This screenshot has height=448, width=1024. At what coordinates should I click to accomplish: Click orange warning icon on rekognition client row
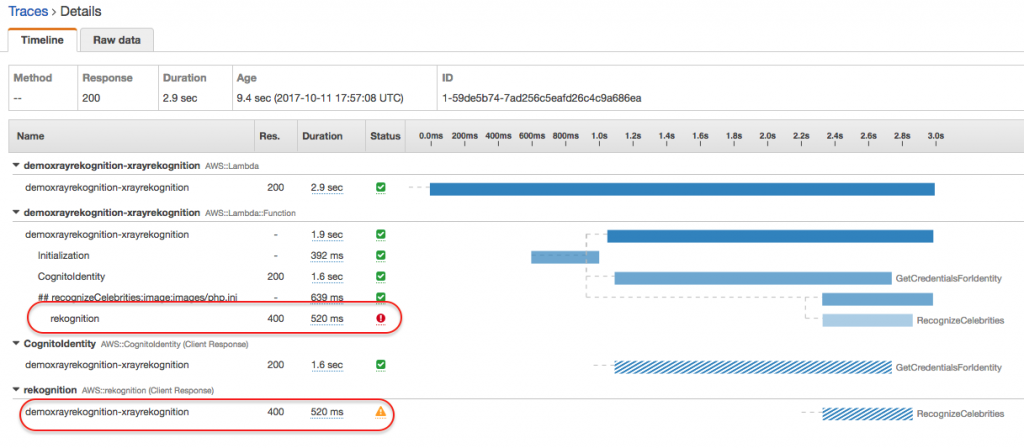[381, 412]
